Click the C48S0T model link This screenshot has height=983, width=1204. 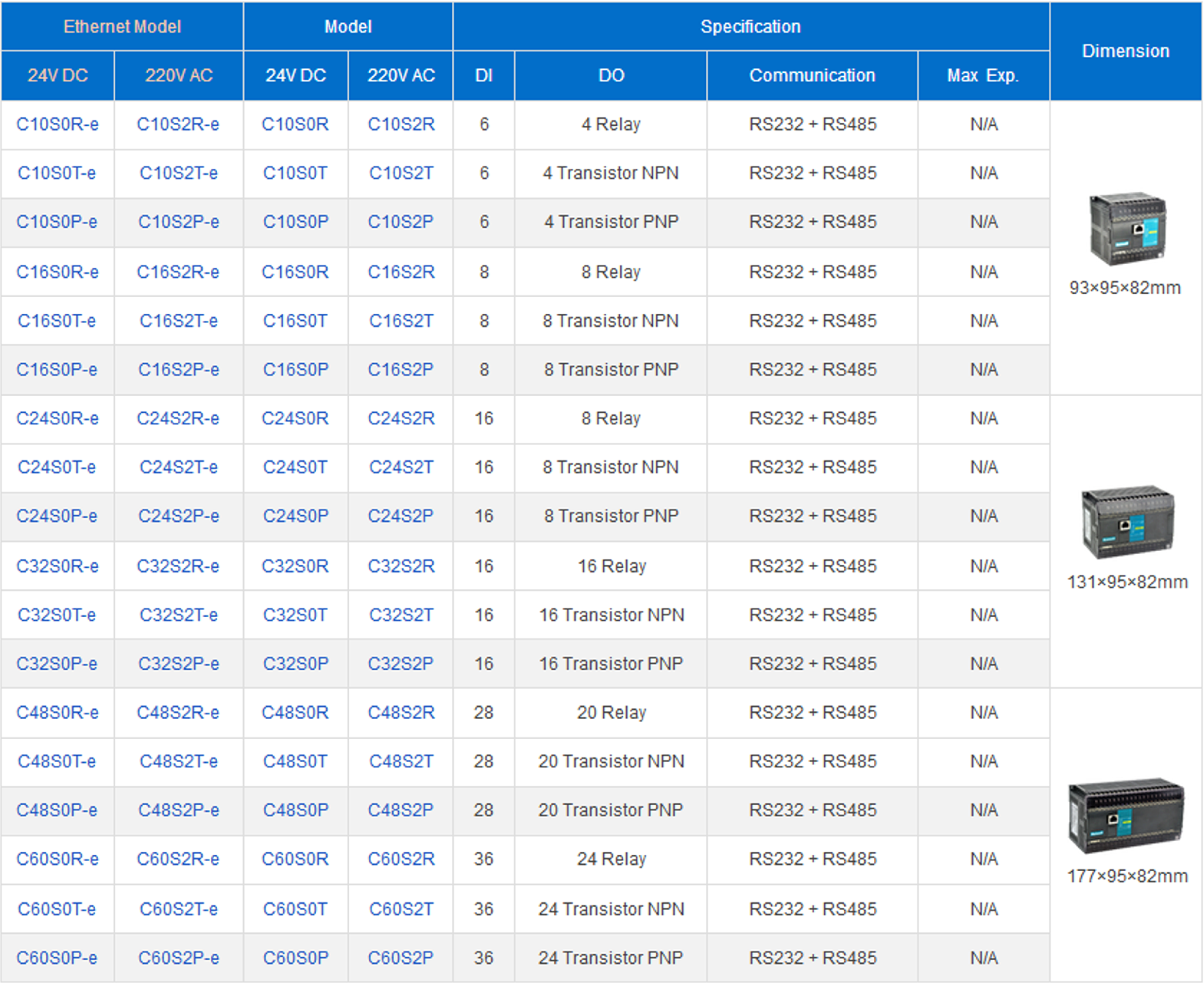coord(295,761)
